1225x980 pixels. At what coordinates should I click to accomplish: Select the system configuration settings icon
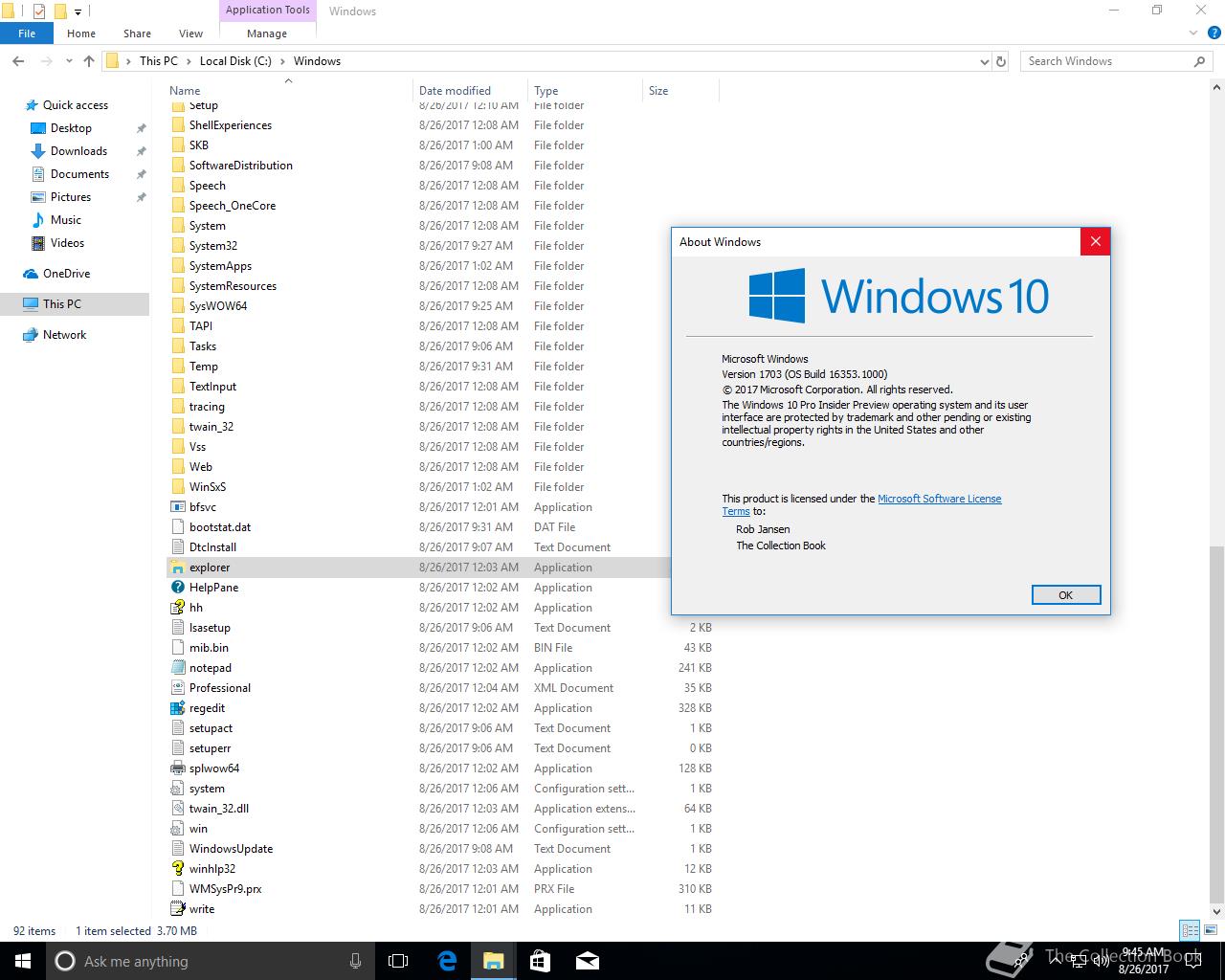coord(177,789)
